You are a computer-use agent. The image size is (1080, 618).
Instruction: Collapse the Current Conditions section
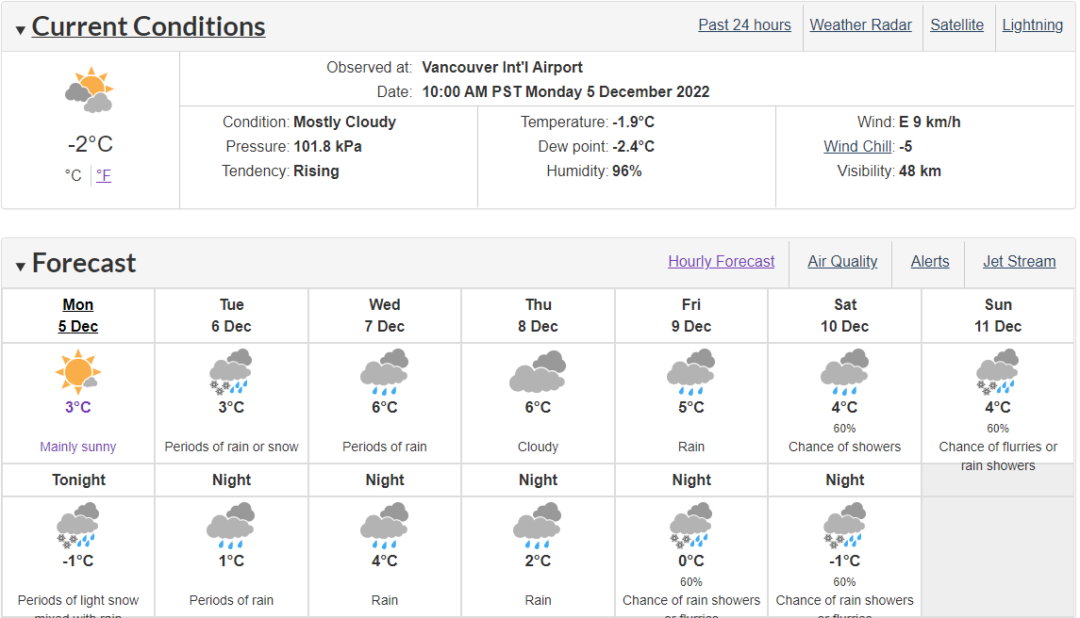pyautogui.click(x=21, y=30)
